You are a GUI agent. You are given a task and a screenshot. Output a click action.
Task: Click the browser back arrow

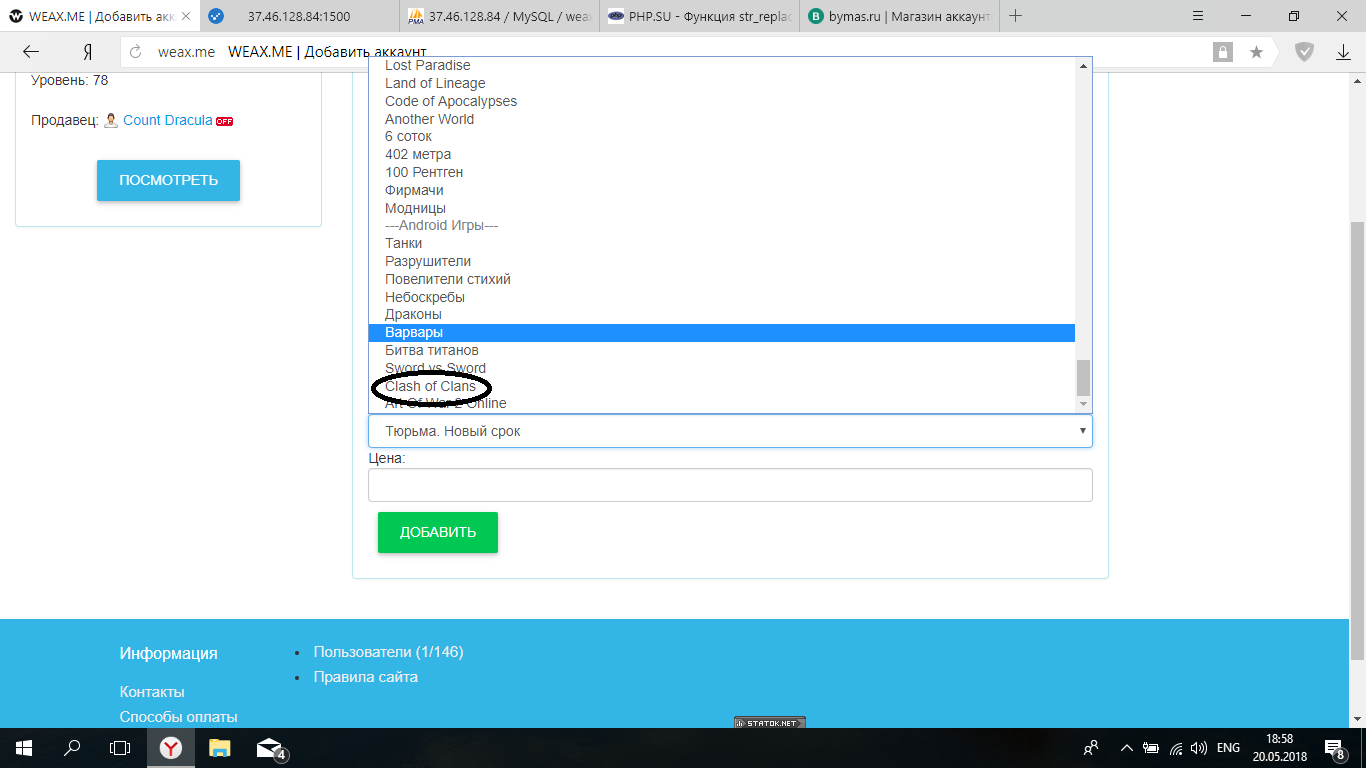click(30, 52)
